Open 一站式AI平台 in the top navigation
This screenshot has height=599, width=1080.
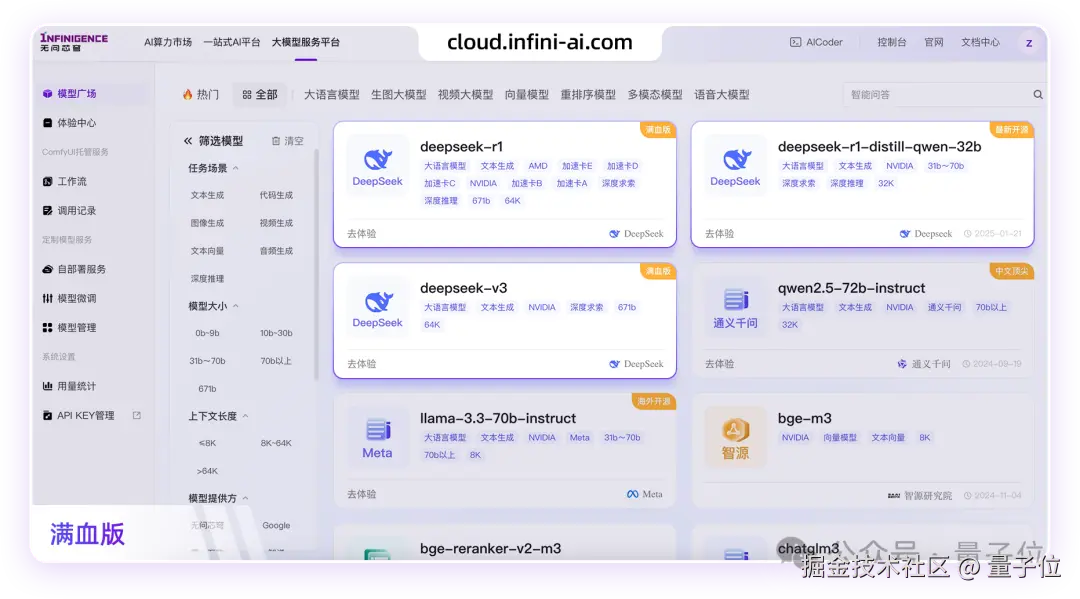(231, 42)
